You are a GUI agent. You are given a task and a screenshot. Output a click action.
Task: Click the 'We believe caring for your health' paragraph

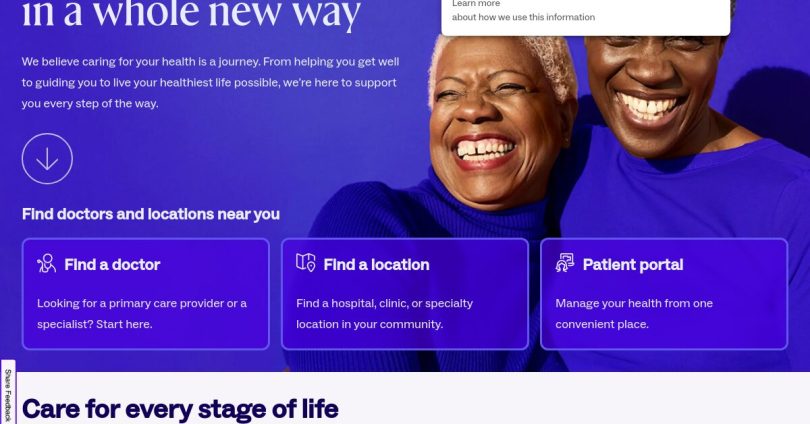click(210, 82)
